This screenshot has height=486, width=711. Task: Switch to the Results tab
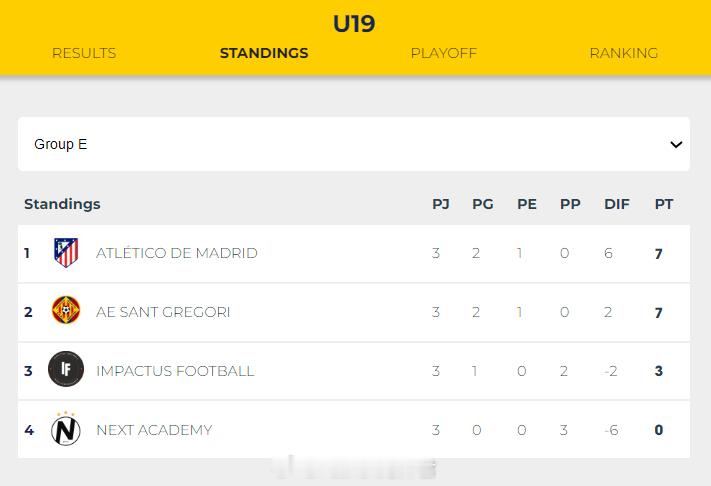coord(84,53)
